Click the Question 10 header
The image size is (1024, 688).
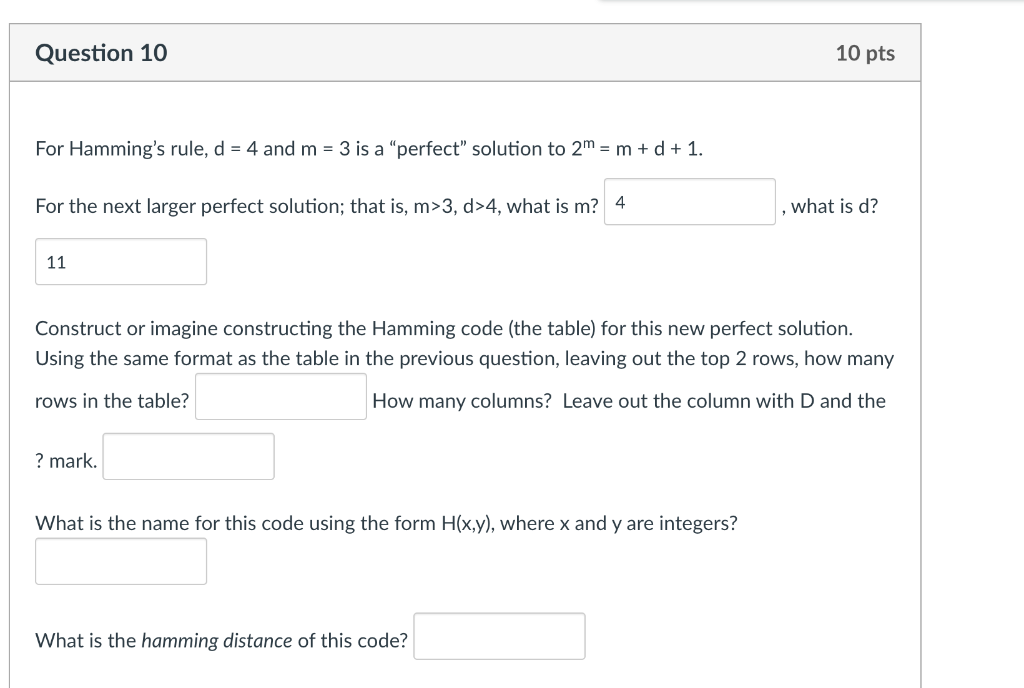tap(101, 53)
